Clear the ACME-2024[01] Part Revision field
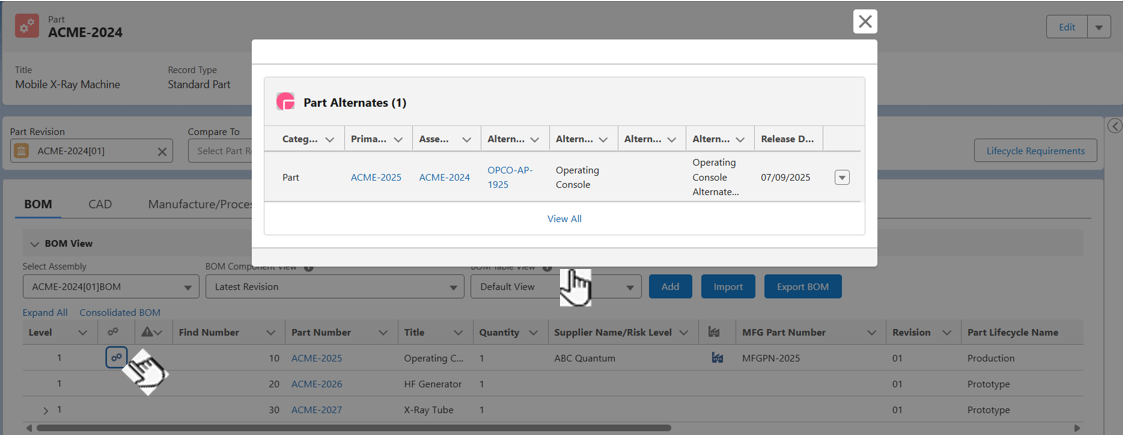This screenshot has width=1123, height=435. click(162, 151)
